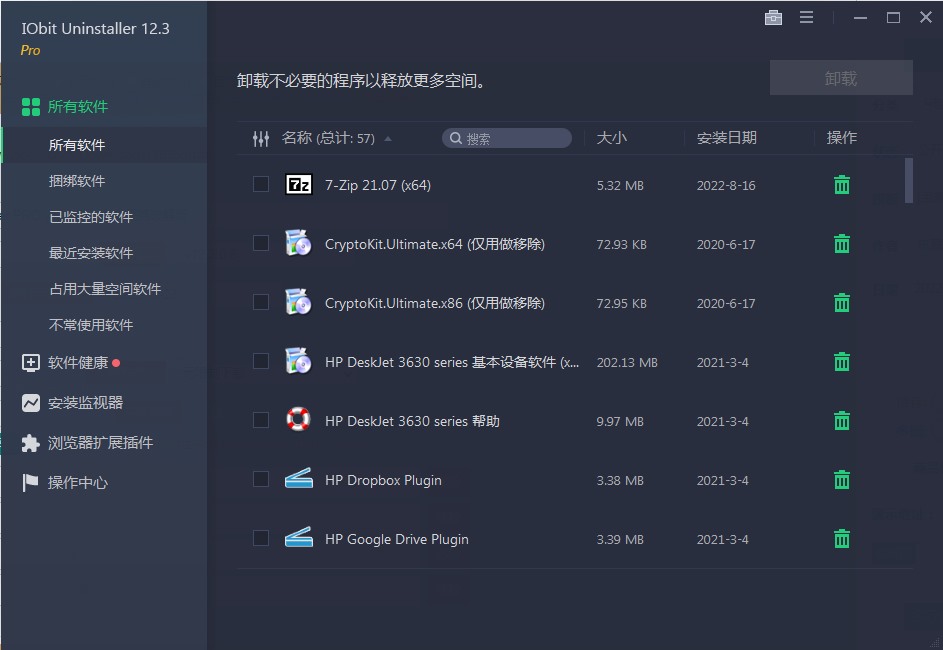Screen dimensions: 943x650
Task: Expand the Action Center section
Action: pos(78,483)
